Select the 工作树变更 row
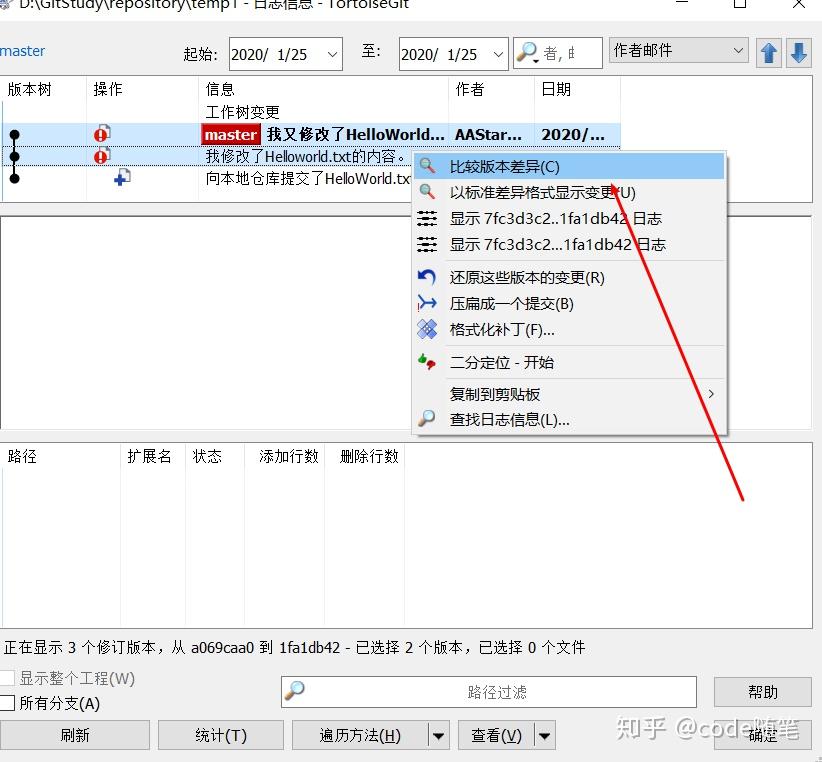The width and height of the screenshot is (822, 762). coord(311,112)
